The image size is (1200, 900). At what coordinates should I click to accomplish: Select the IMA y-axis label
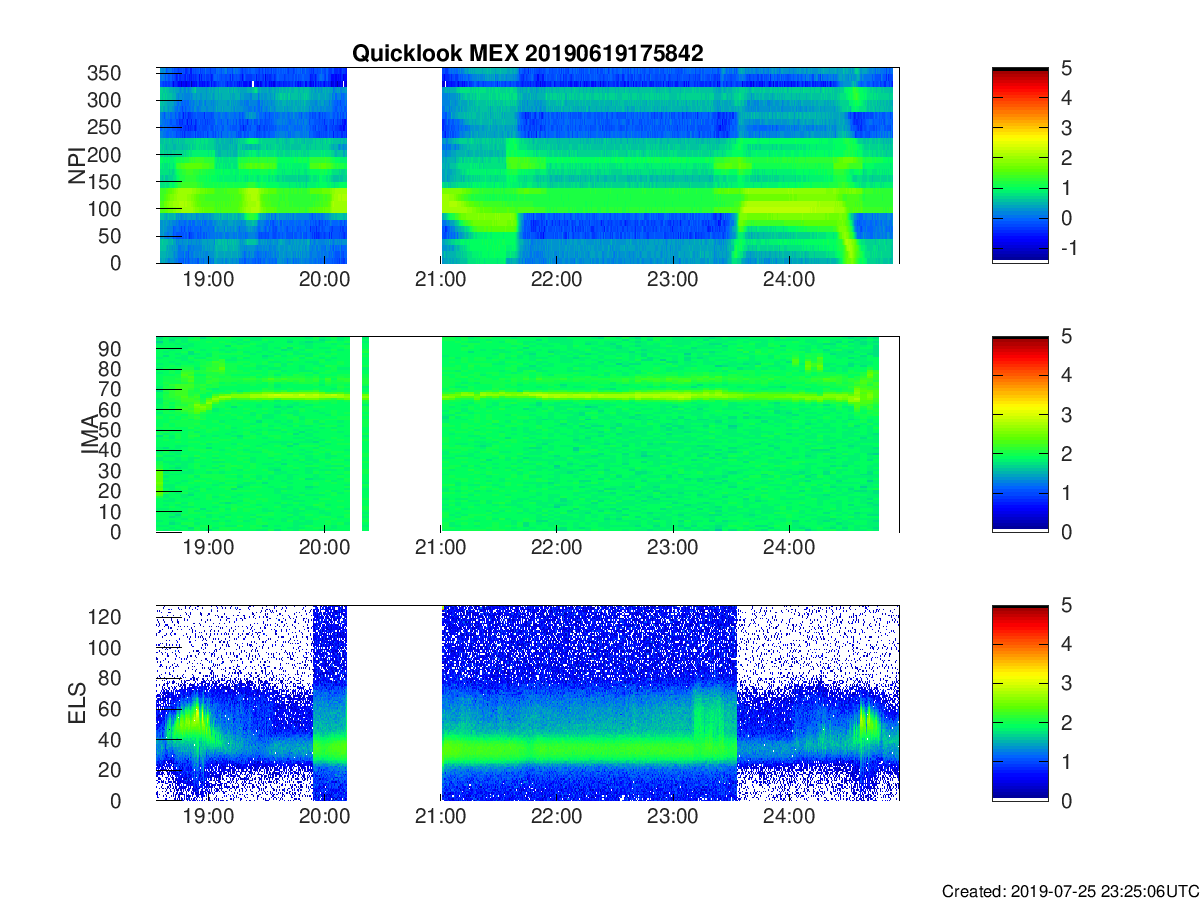tap(90, 434)
